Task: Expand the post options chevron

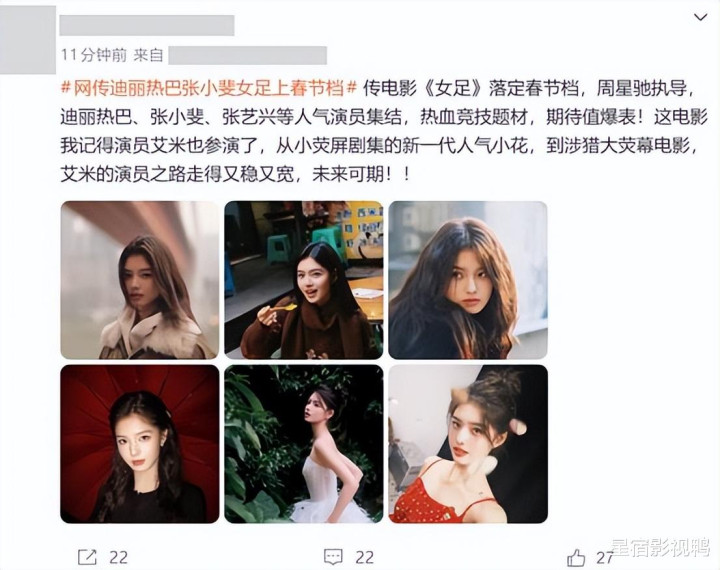Action: (x=700, y=17)
